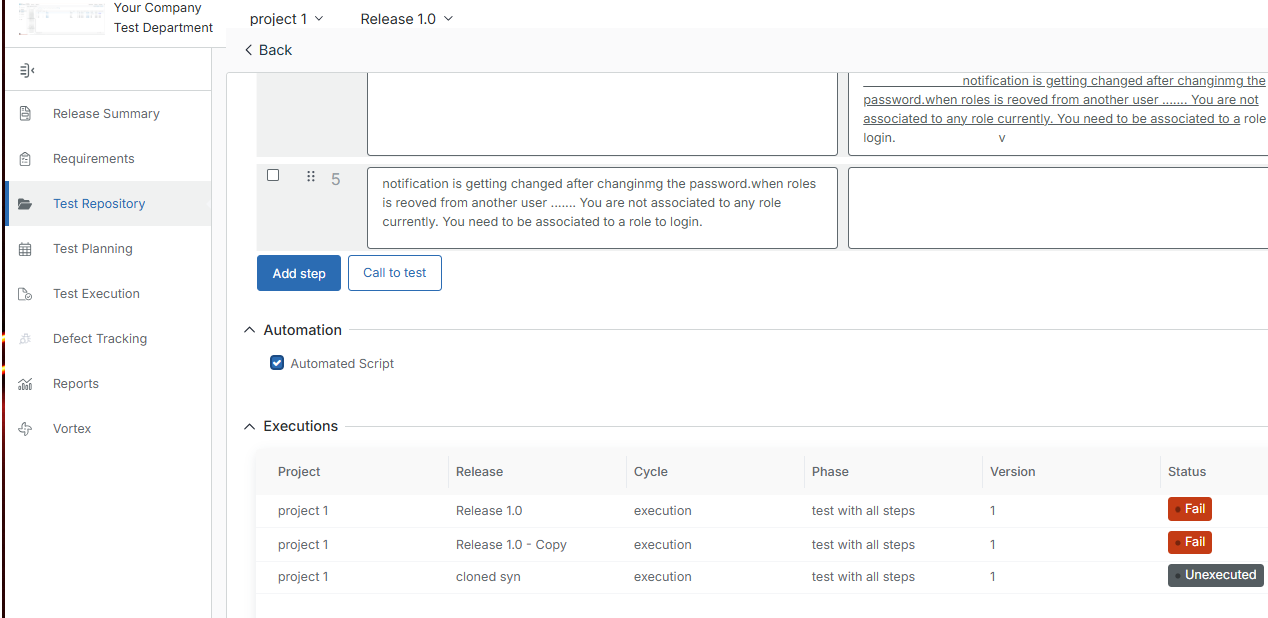The image size is (1268, 618).
Task: Click the Test Planning calendar icon
Action: [x=26, y=249]
